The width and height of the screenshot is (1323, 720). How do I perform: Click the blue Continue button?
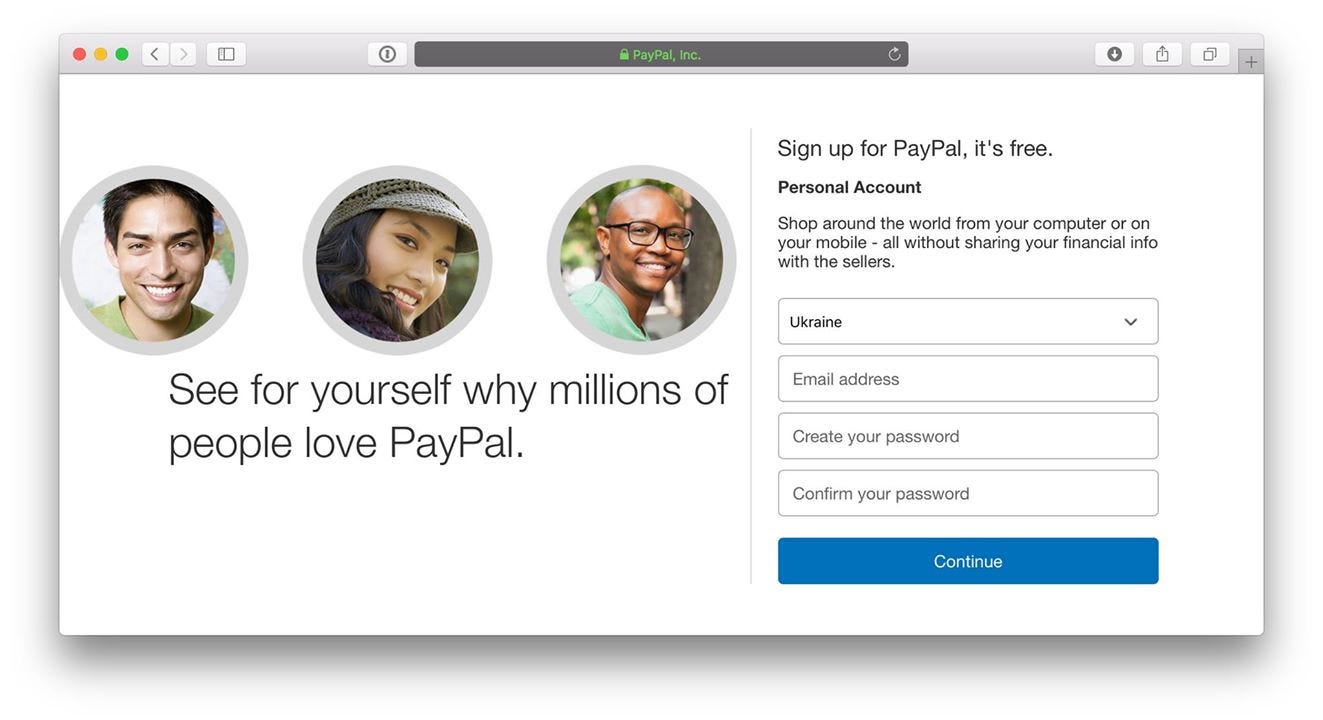point(968,561)
